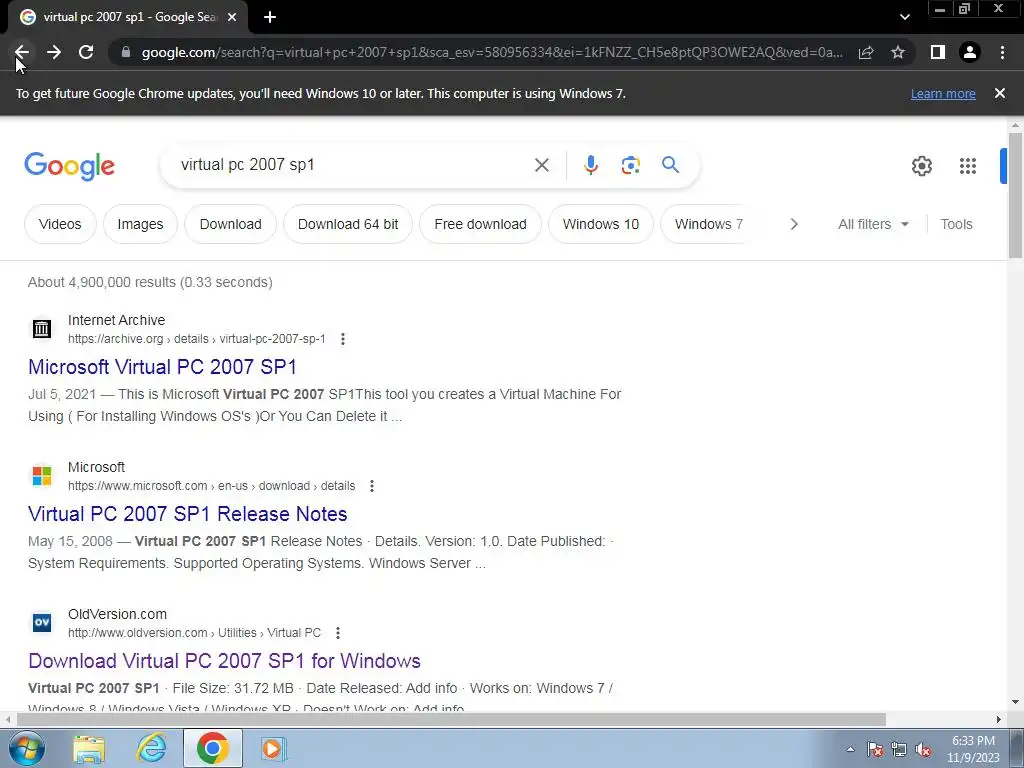Search by image with Google Lens icon
Viewport: 1024px width, 768px height.
[x=630, y=165]
